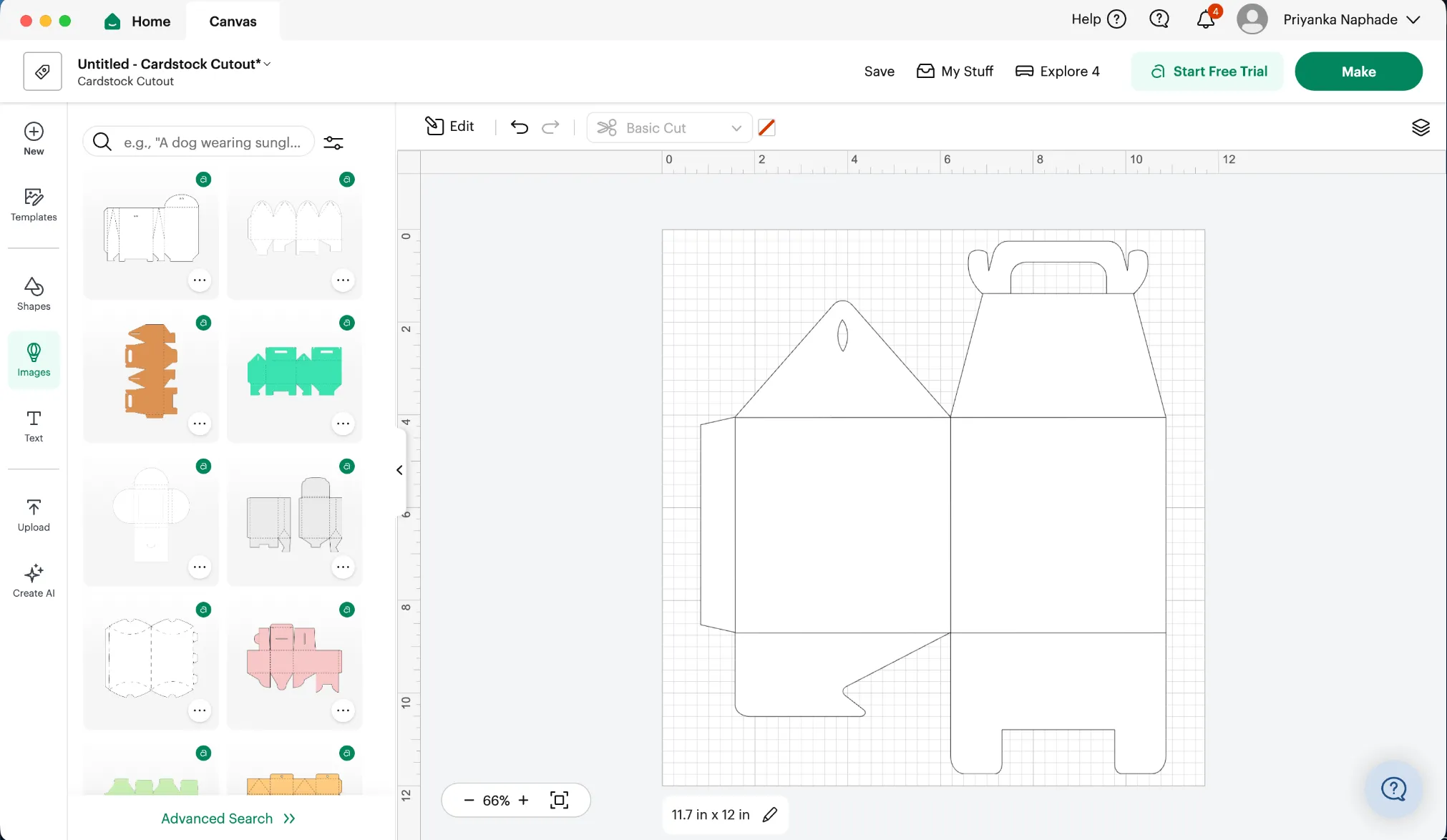Open My Stuff
This screenshot has width=1447, height=840.
click(x=955, y=71)
